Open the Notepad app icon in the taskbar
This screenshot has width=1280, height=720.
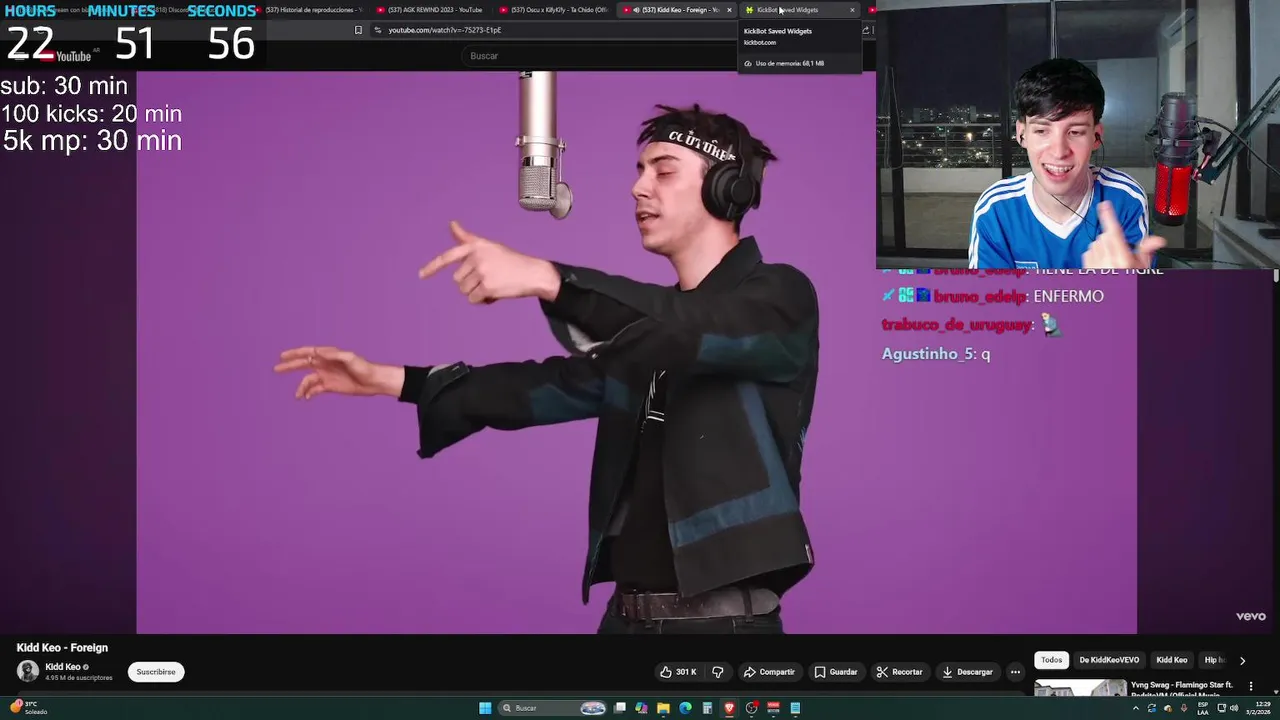(x=795, y=708)
